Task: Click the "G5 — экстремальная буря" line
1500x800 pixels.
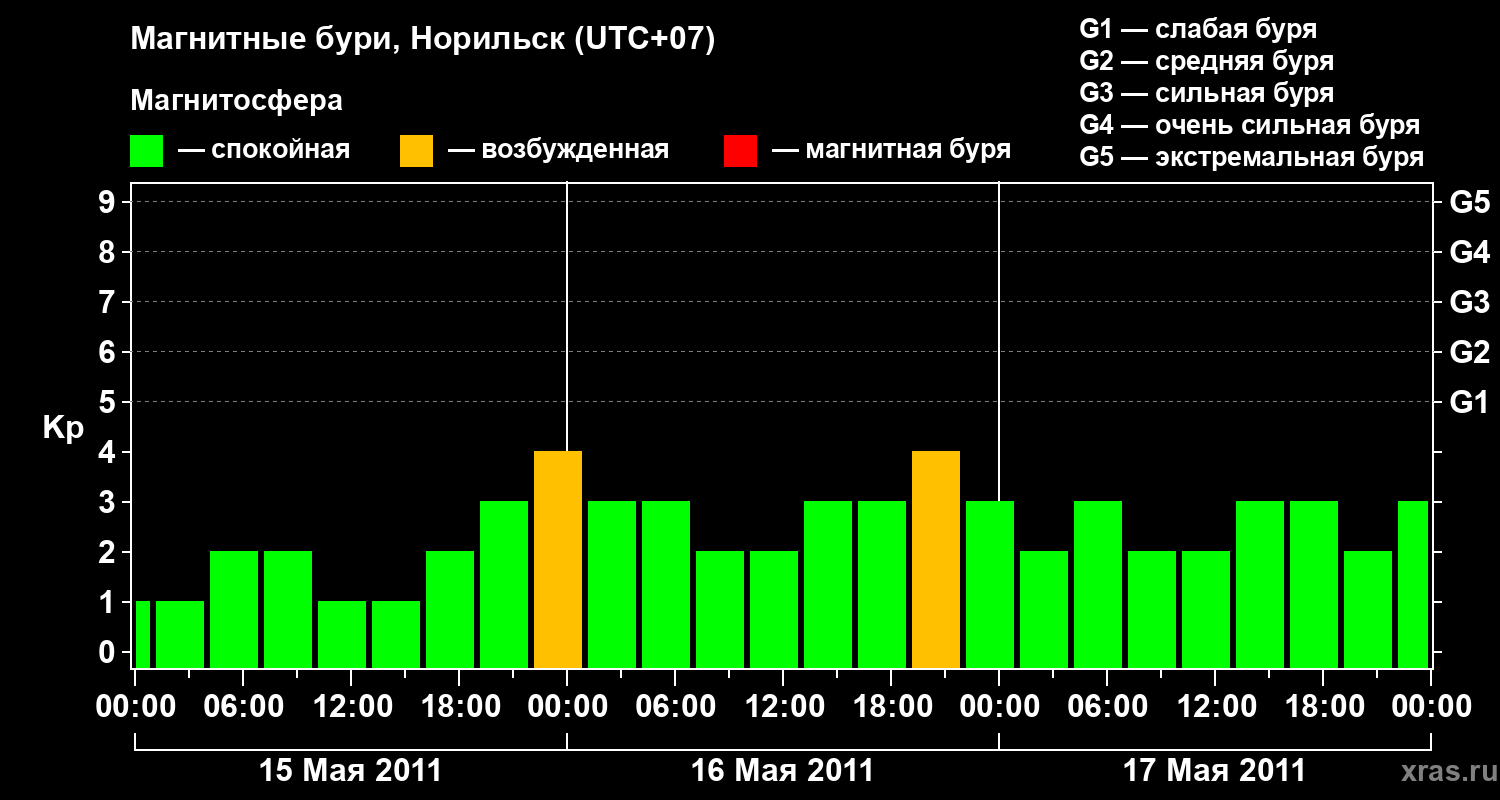Action: [x=1251, y=157]
